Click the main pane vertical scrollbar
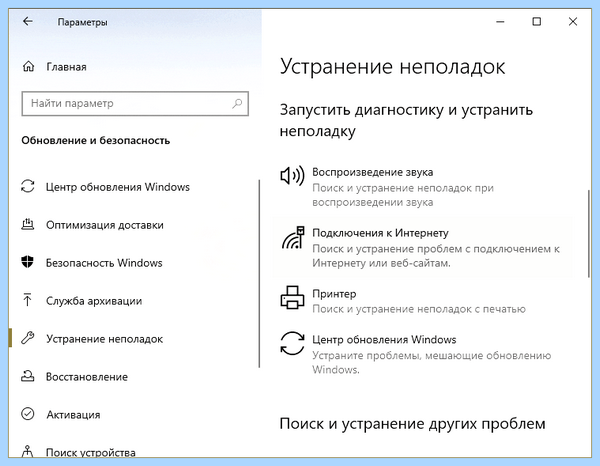The width and height of the screenshot is (600, 466). pyautogui.click(x=589, y=233)
